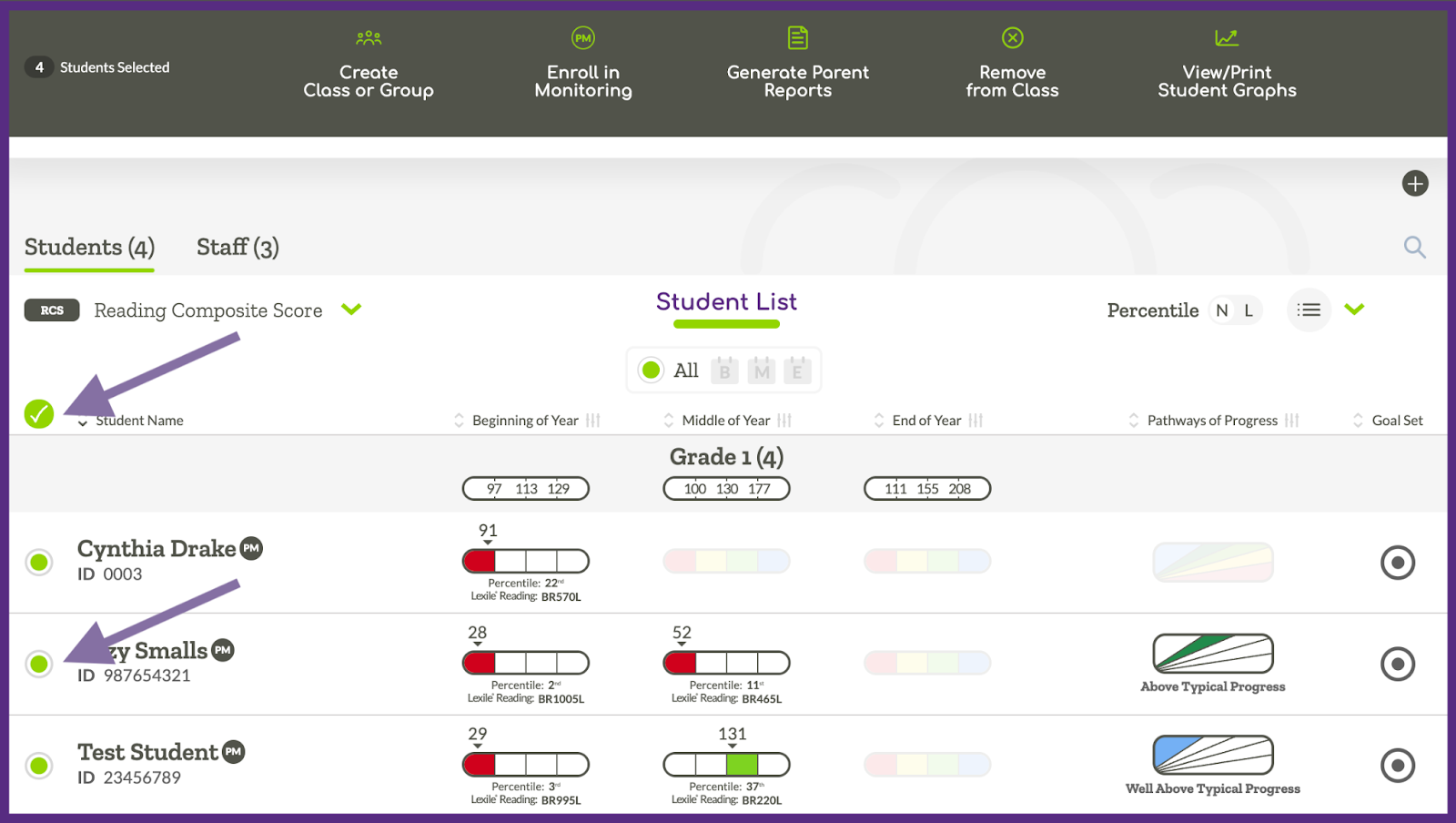Click the Goal Set target for Test Student
Screen dimensions: 1456x823
[1399, 766]
